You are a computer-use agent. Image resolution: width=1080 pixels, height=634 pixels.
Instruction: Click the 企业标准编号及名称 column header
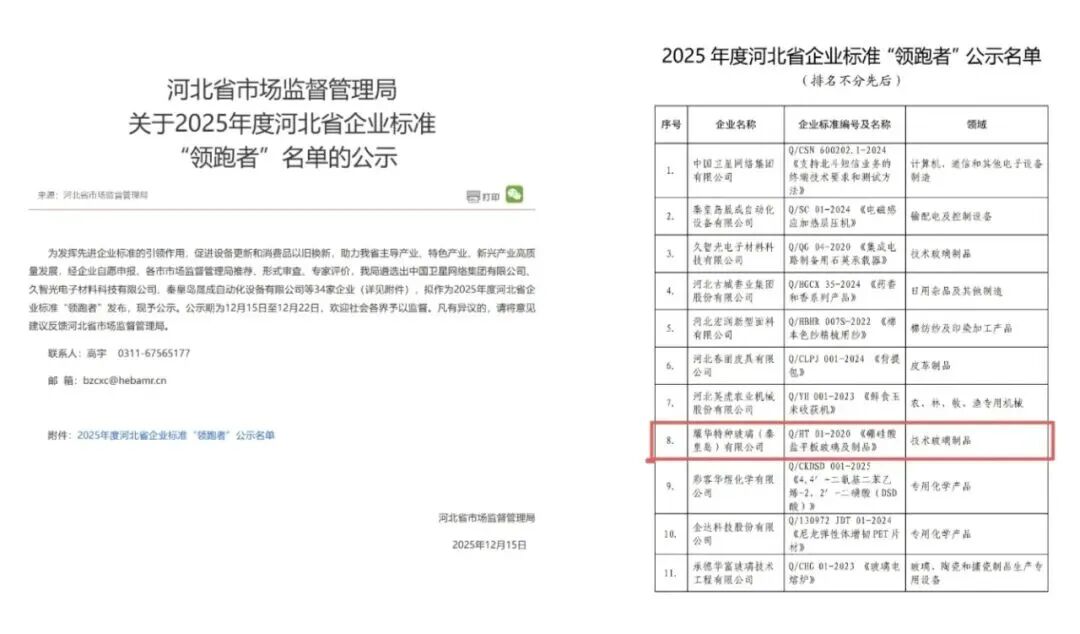pyautogui.click(x=845, y=125)
